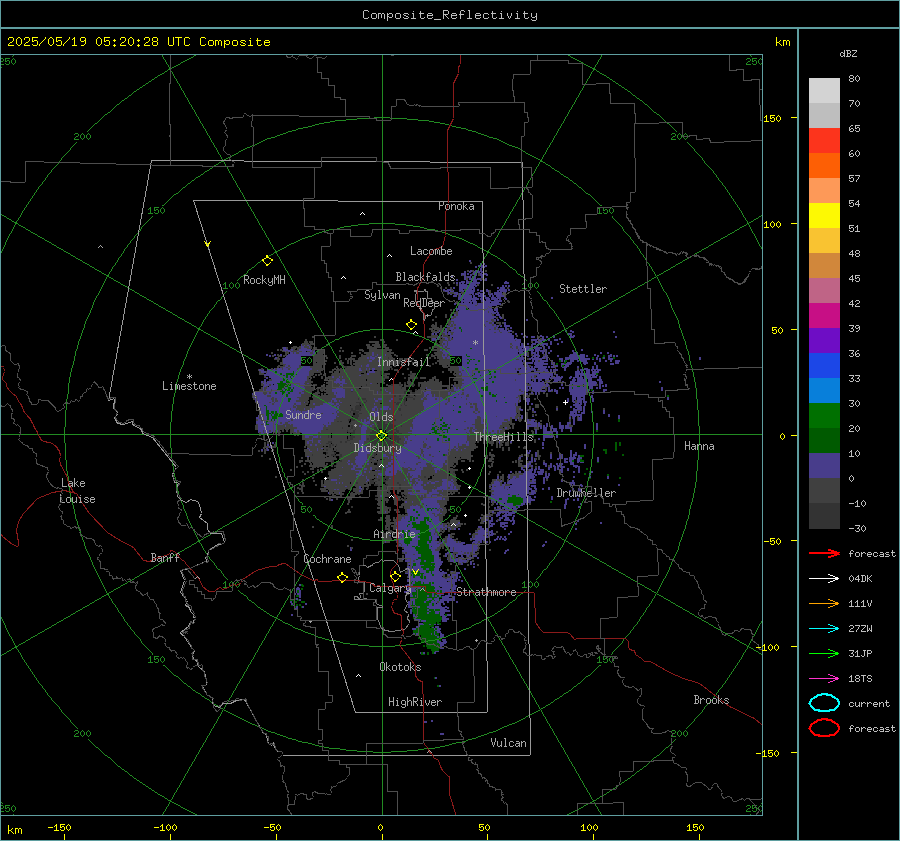Screen dimensions: 900x841
Task: Click the Okotoks label
Action: [400, 667]
